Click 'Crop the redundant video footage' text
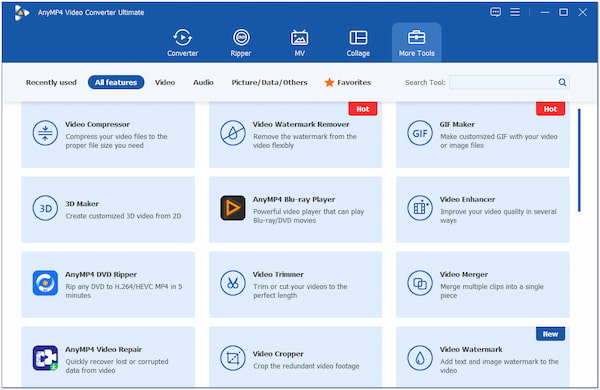 [x=306, y=366]
